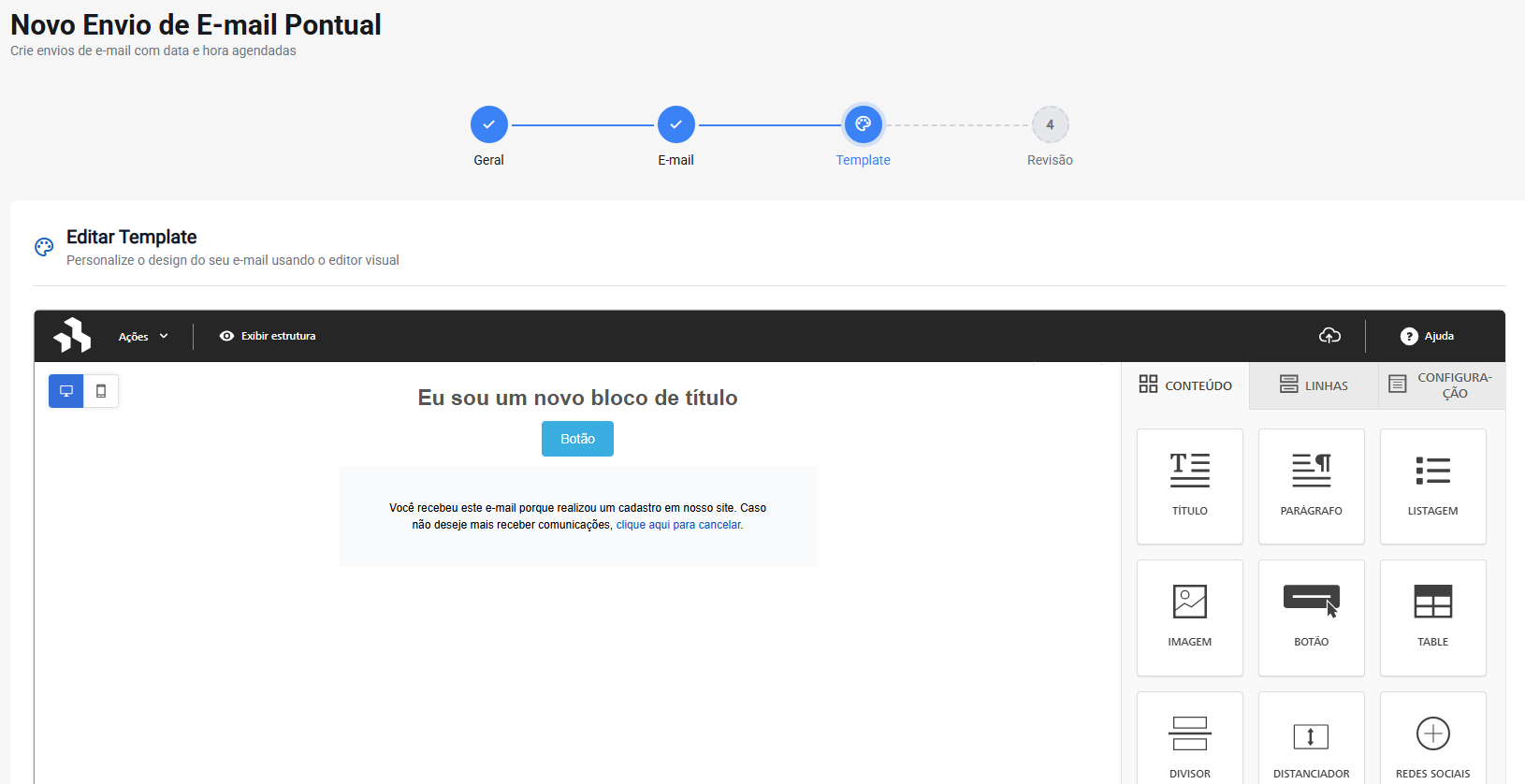The image size is (1525, 784).
Task: Pick the Table content block
Action: point(1432,617)
